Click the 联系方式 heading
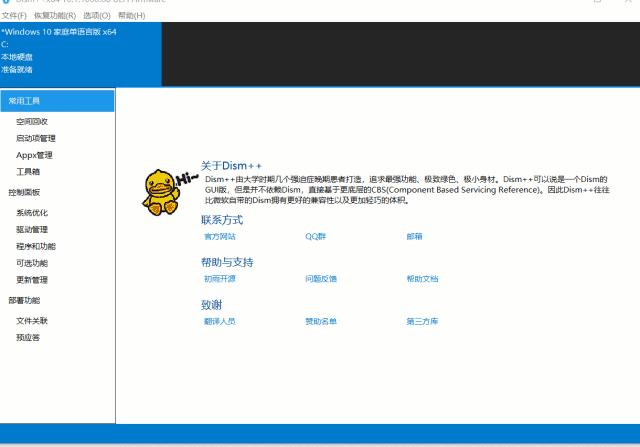 (x=222, y=220)
